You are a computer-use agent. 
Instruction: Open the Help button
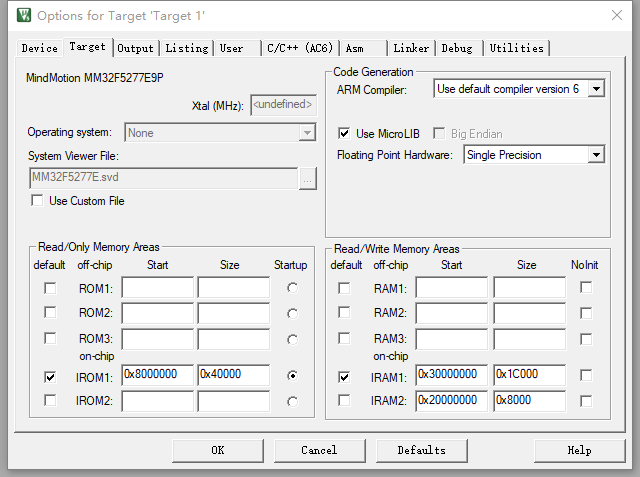pyautogui.click(x=580, y=450)
